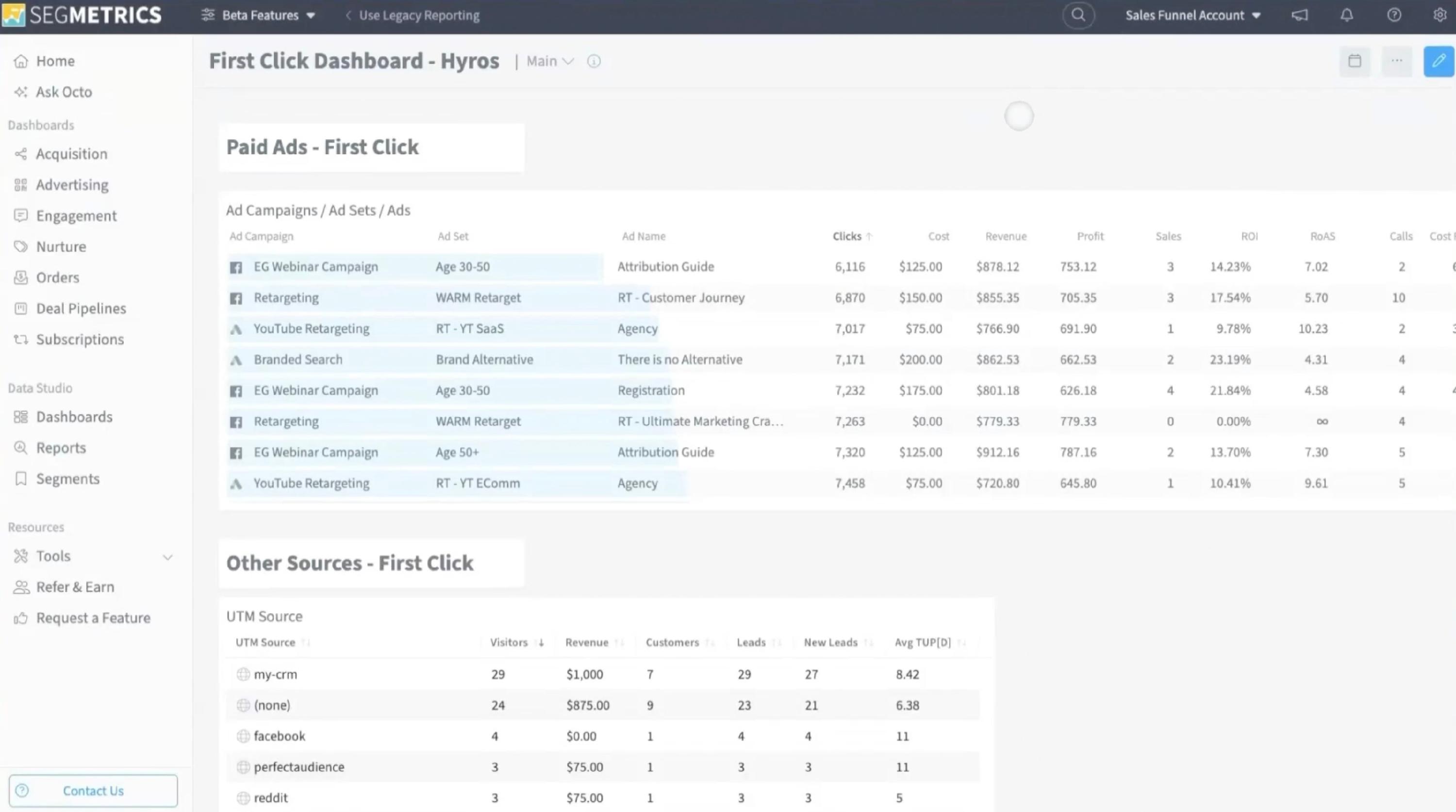Click the 'perfectaudience' UTM source
The image size is (1456, 812).
299,767
